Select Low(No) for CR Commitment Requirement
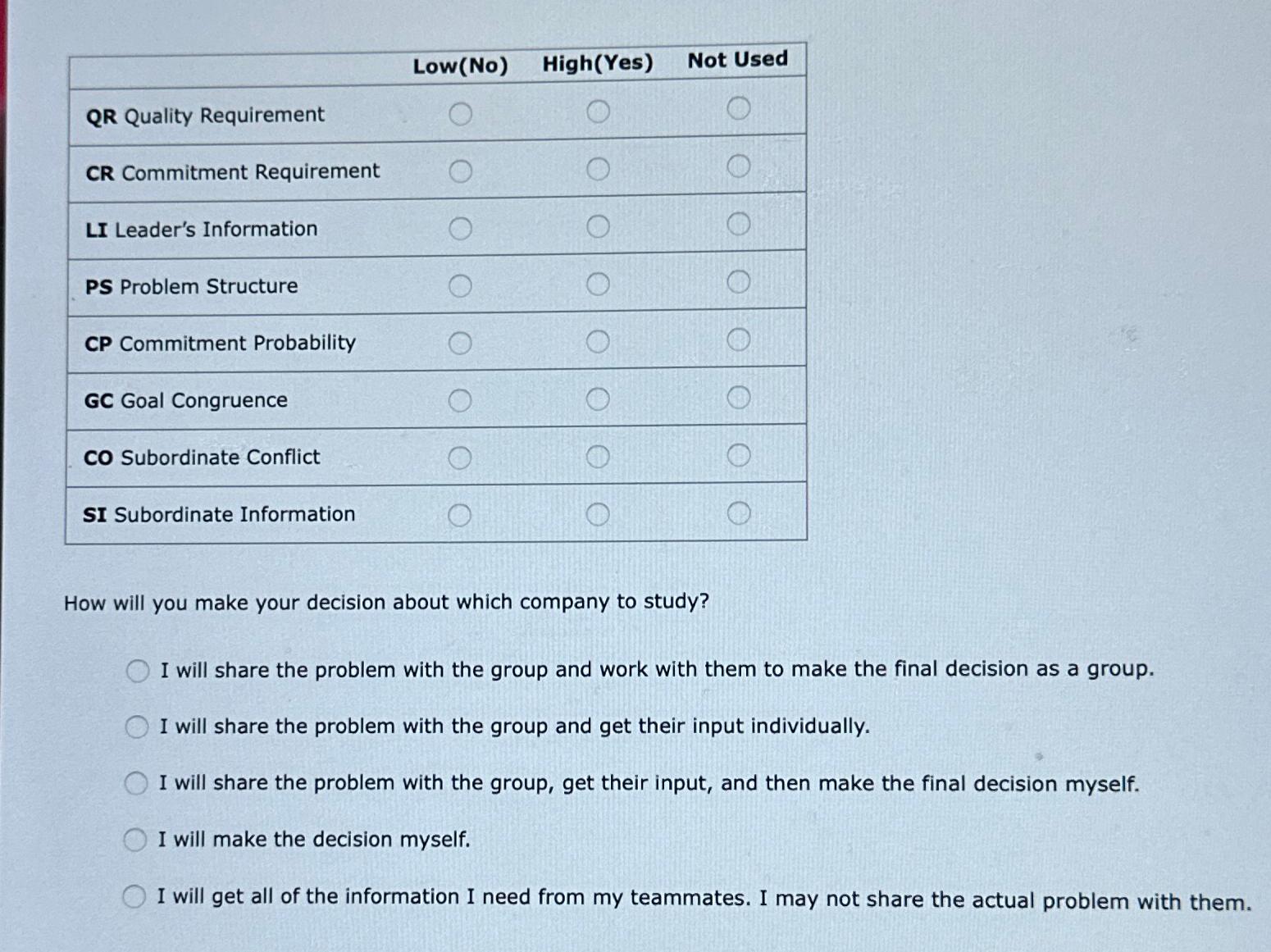 (461, 171)
